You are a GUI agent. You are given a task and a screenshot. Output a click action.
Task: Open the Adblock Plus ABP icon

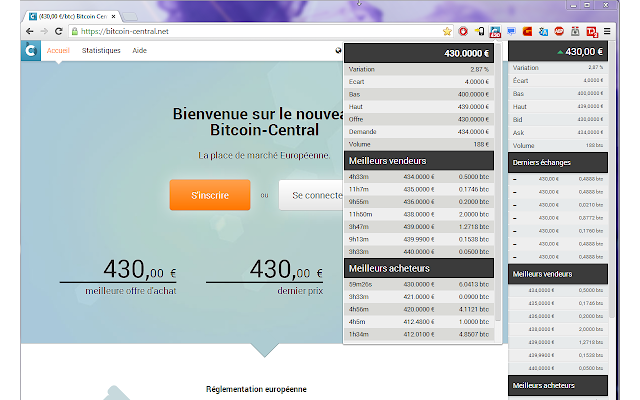coord(559,31)
